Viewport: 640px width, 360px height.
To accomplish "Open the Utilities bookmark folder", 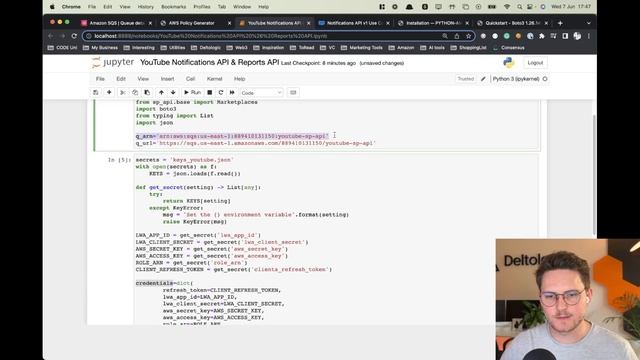I will pos(173,48).
